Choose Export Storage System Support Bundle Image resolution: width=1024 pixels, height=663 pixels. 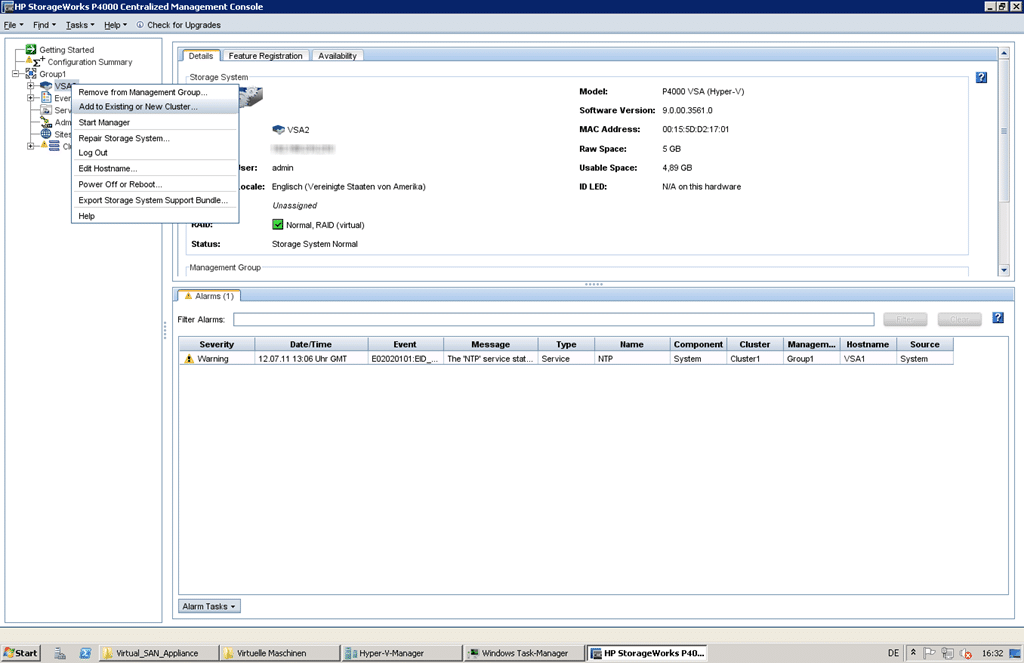click(155, 200)
